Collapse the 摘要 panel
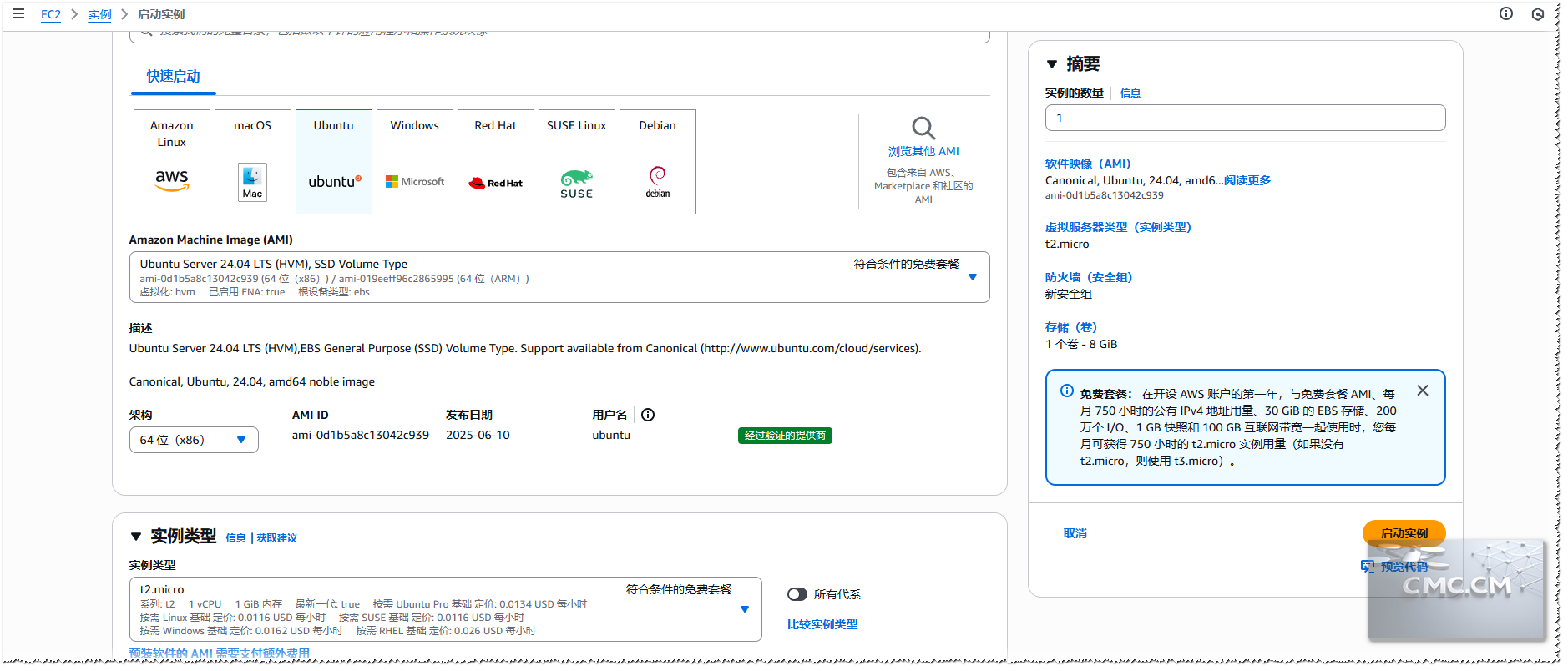1568x671 pixels. 1052,64
